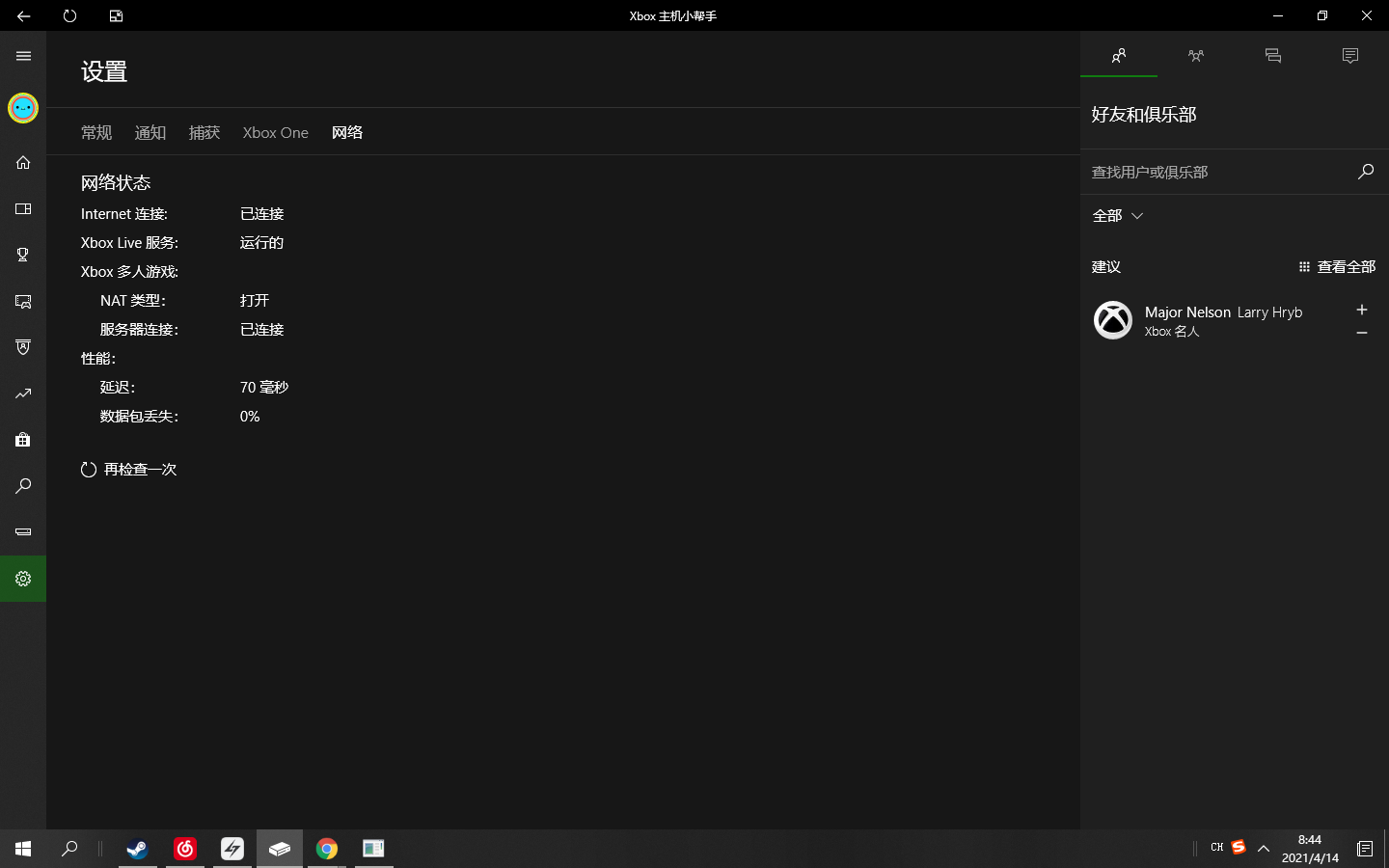This screenshot has width=1389, height=868.
Task: Open the Trending arrow icon
Action: pyautogui.click(x=23, y=393)
